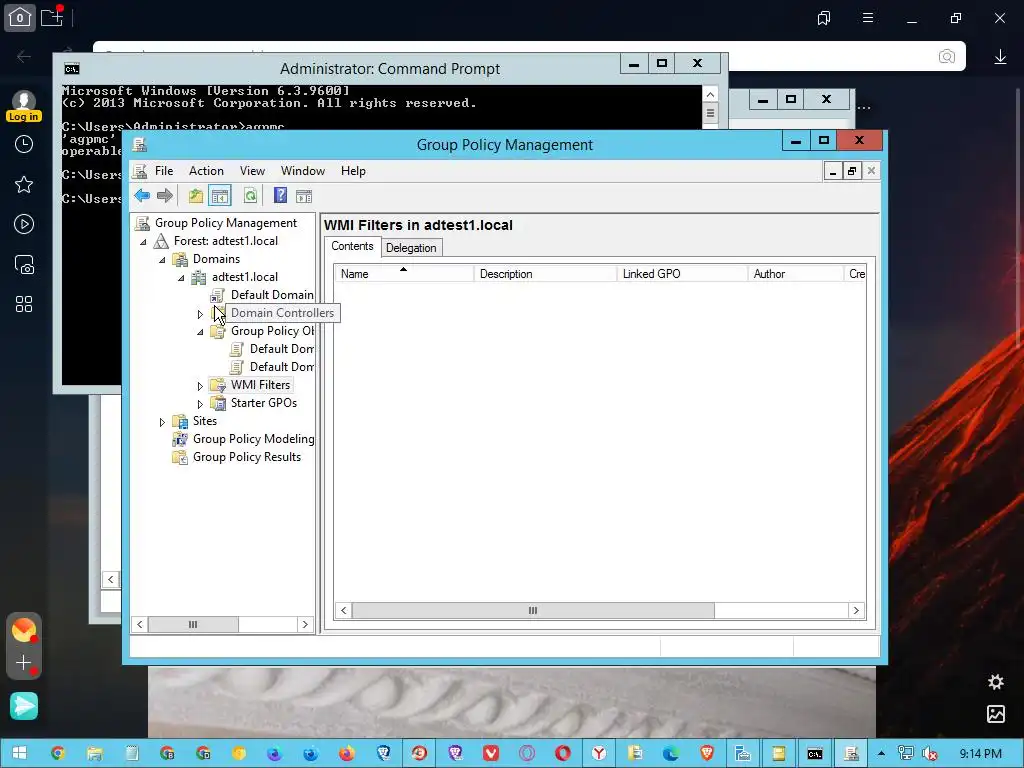Collapse the Group Policy Objects node
This screenshot has width=1024, height=768.
(200, 332)
